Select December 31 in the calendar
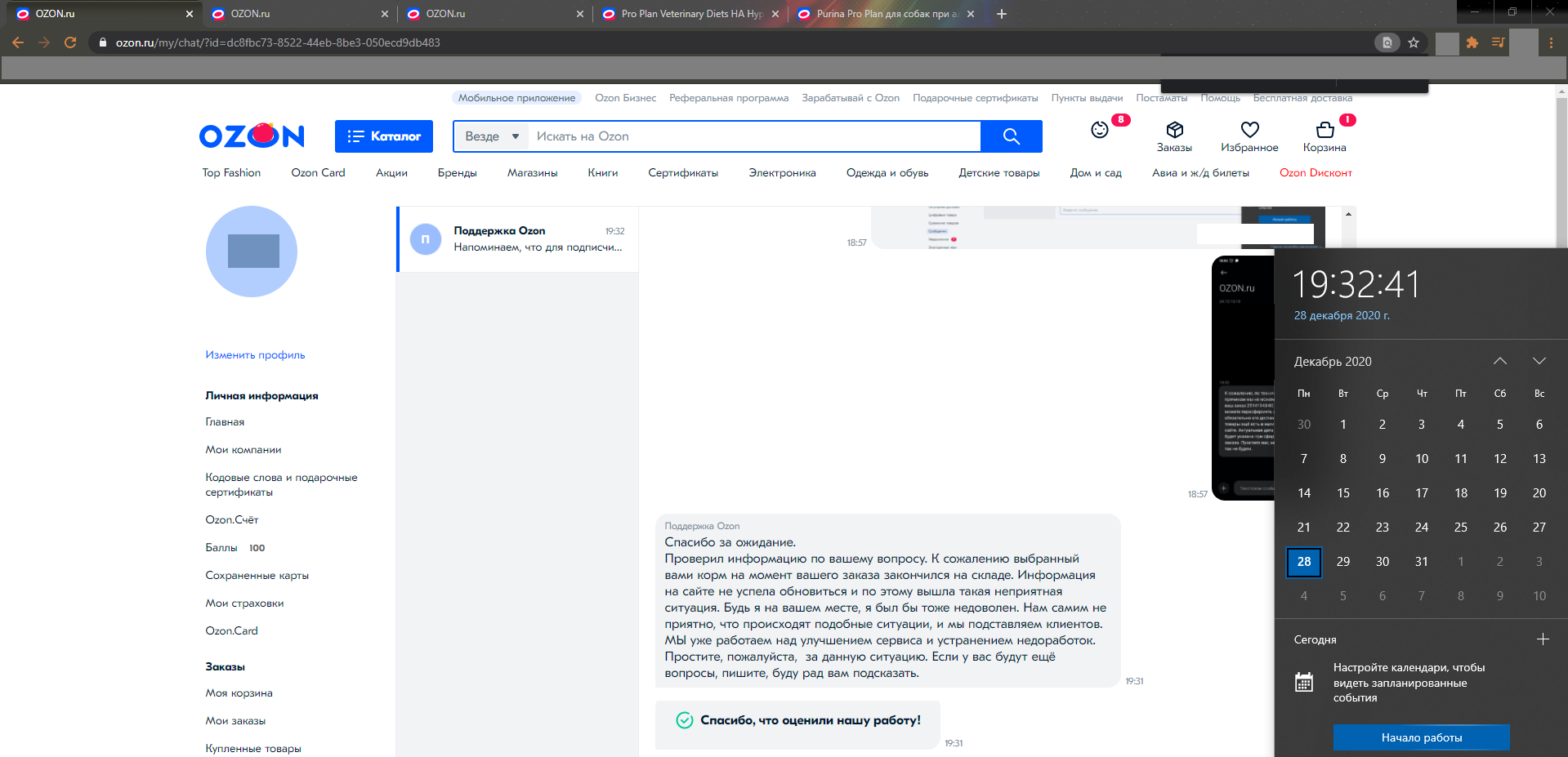1568x757 pixels. 1422,562
